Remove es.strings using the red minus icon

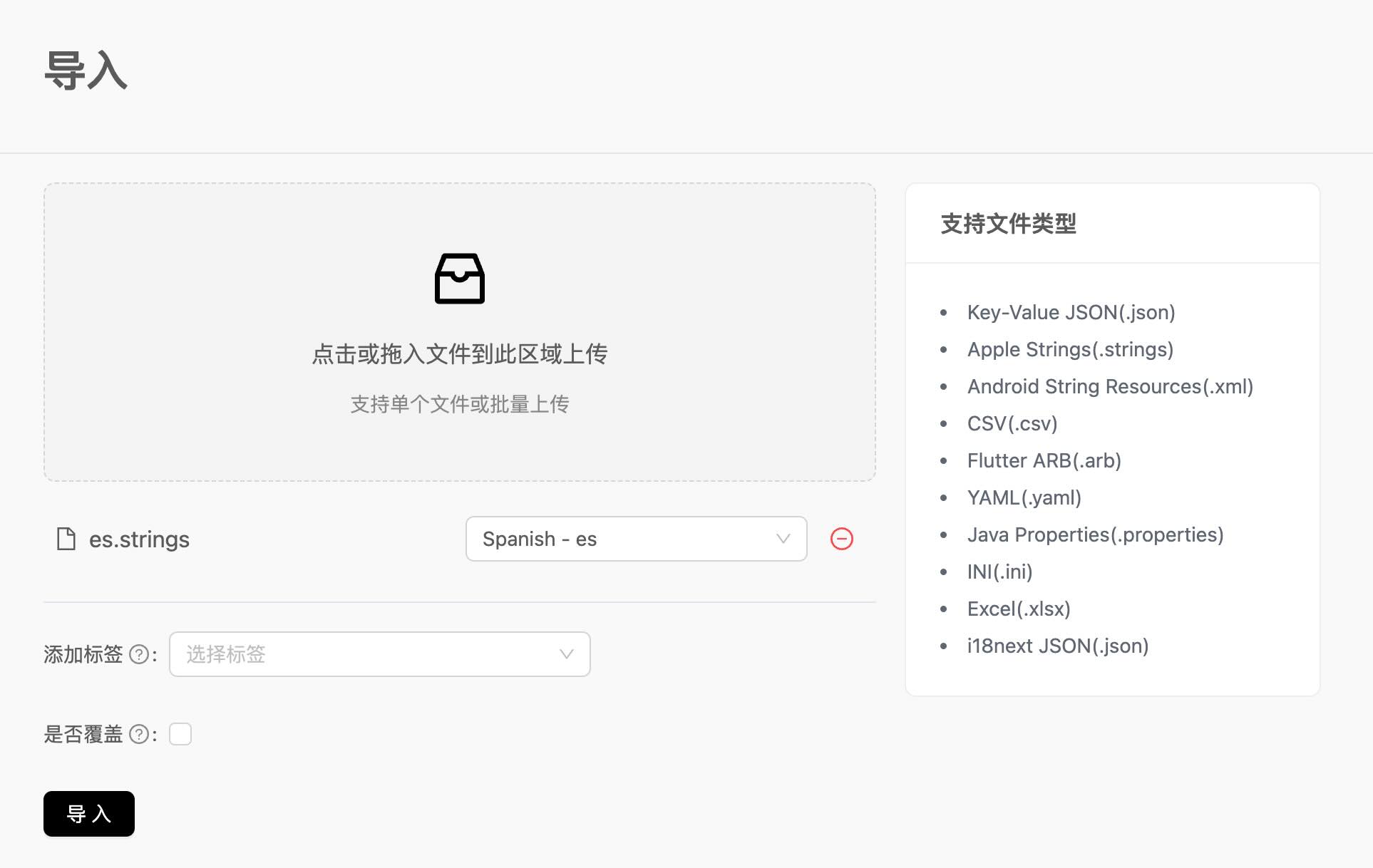tap(842, 539)
